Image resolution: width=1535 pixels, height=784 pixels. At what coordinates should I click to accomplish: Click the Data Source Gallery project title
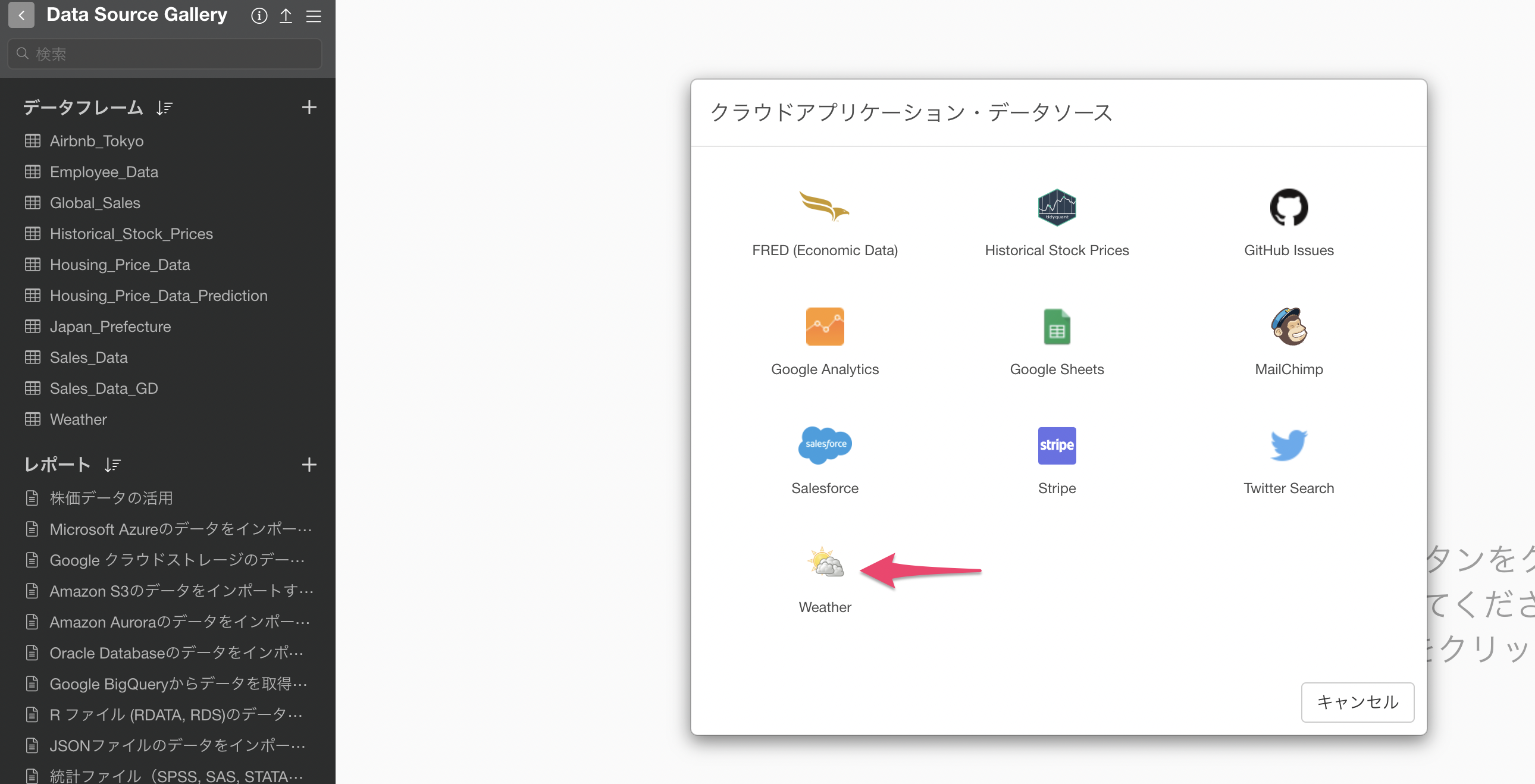coord(136,14)
